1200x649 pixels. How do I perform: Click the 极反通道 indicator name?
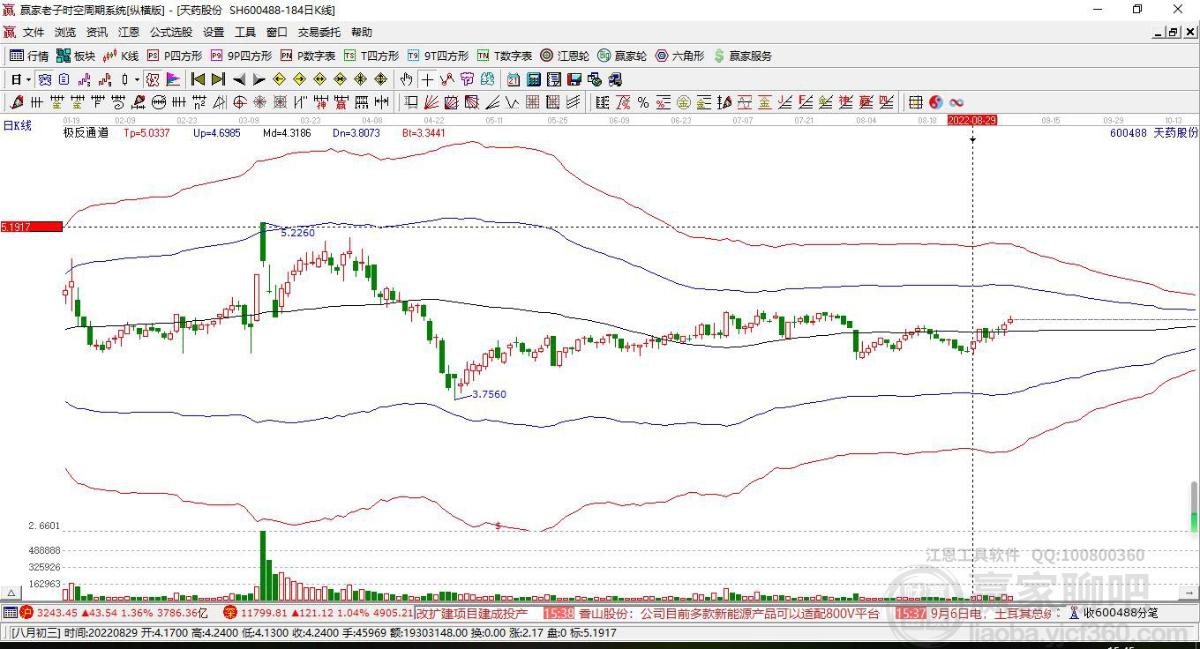(85, 132)
